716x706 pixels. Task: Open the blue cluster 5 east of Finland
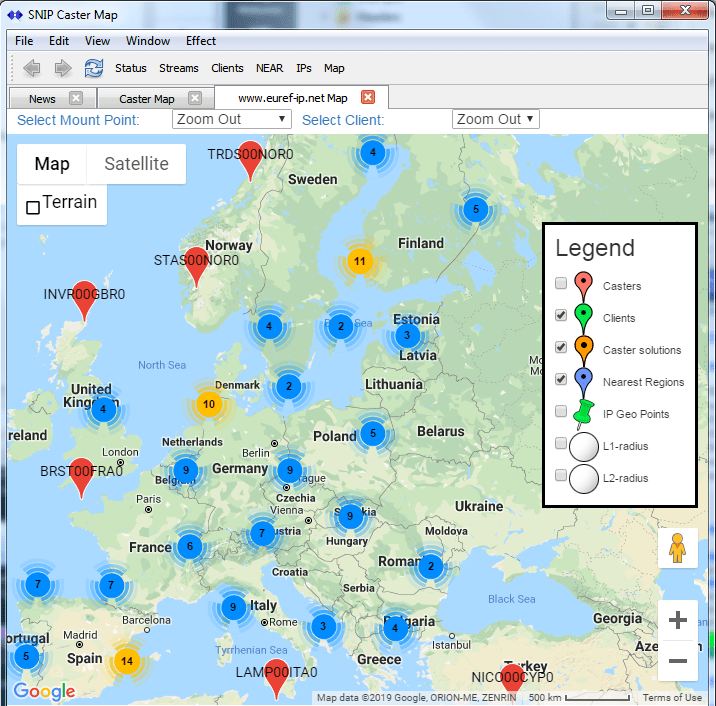pyautogui.click(x=476, y=210)
